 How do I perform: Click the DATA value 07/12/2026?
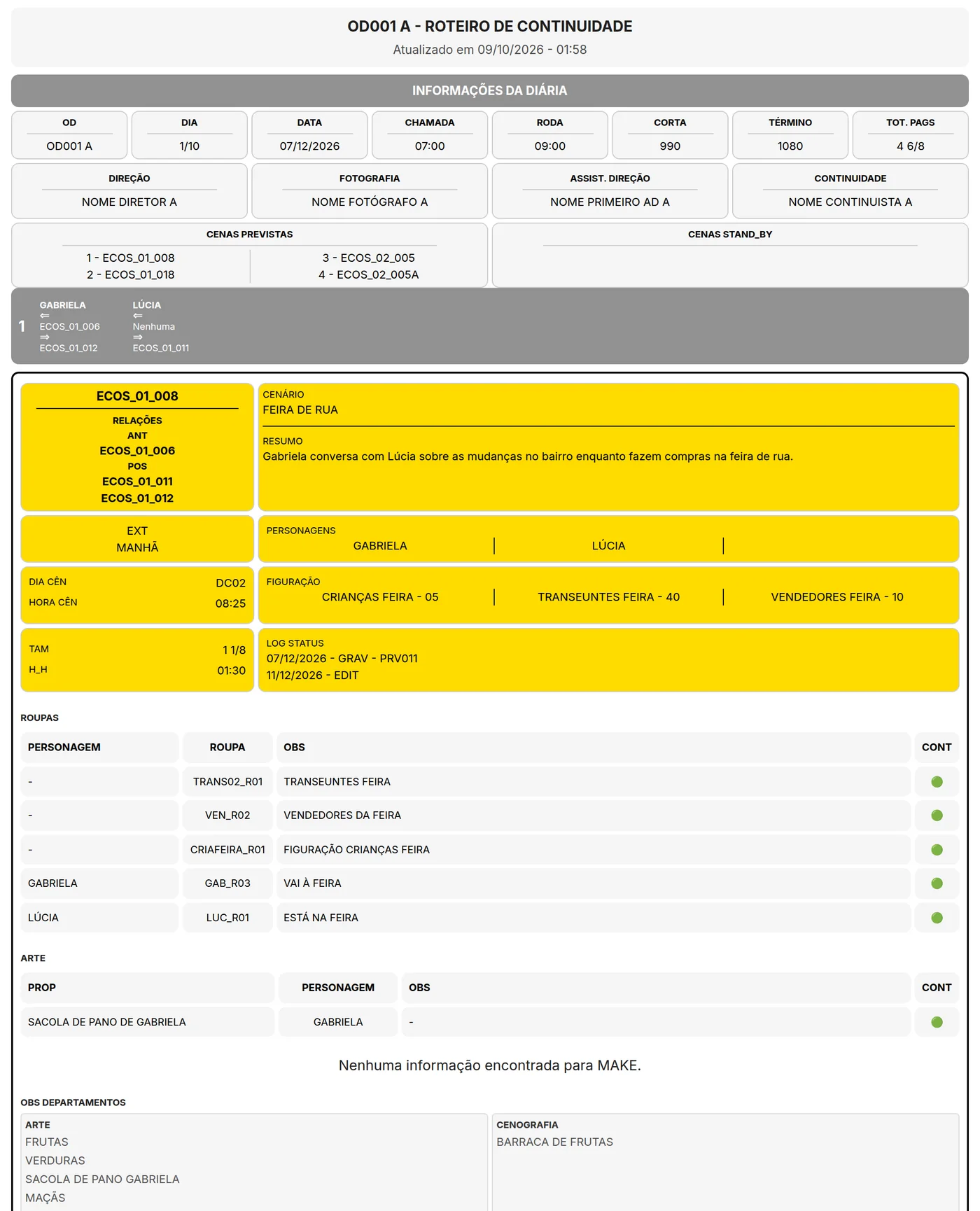(x=309, y=146)
